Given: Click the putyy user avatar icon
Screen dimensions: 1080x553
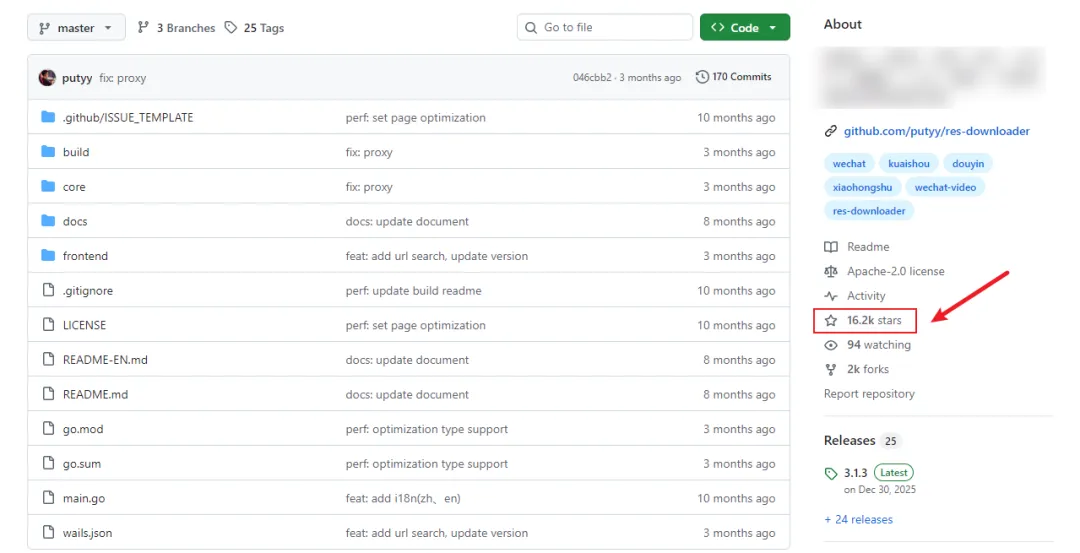Looking at the screenshot, I should [x=47, y=78].
